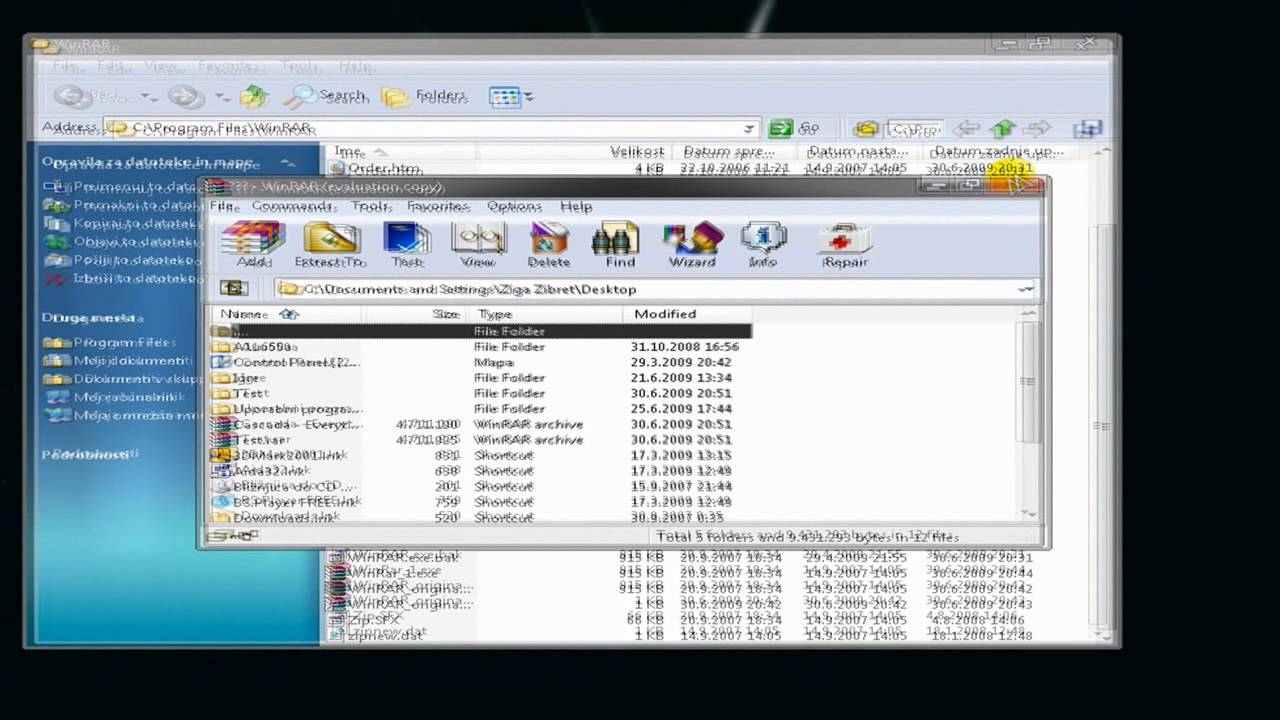The image size is (1280, 720).
Task: Launch the WinRAR Wizard
Action: point(692,245)
